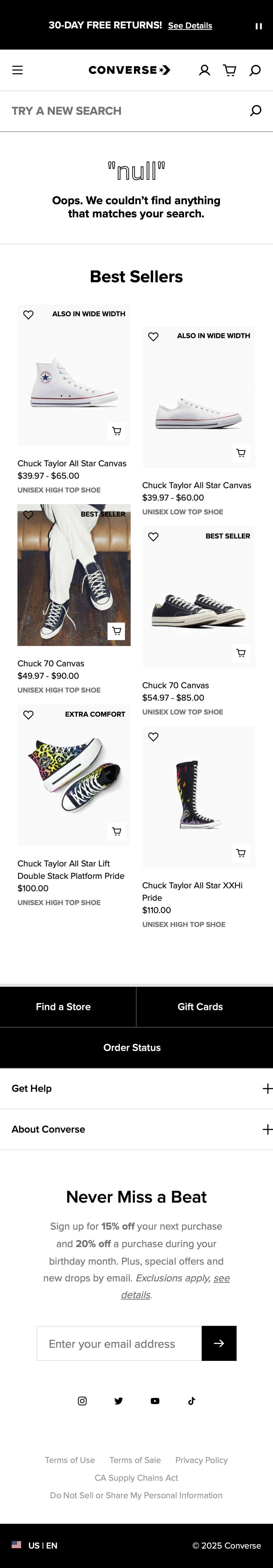
Task: Open Converse's TikTok via social icon
Action: point(191,1401)
